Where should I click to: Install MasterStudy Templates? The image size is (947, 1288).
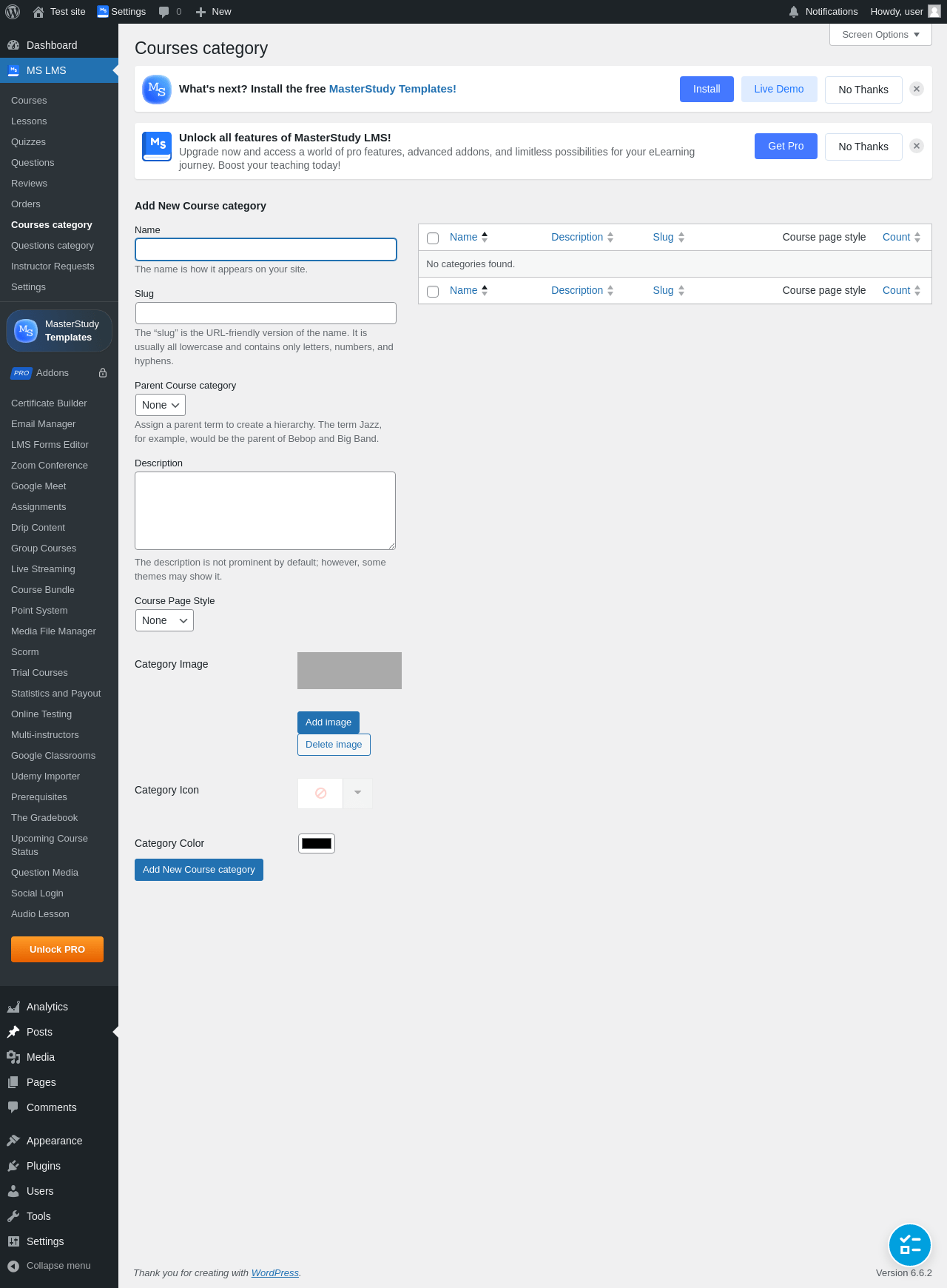pos(707,89)
